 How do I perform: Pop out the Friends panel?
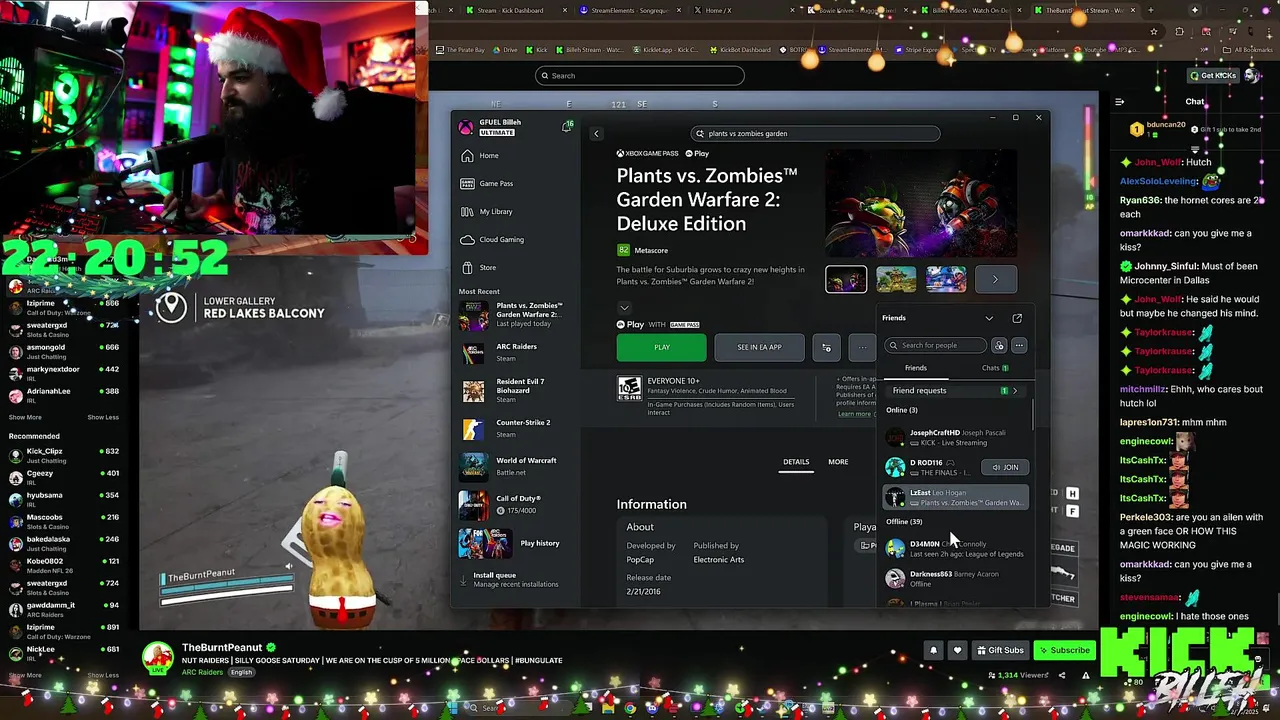[x=1017, y=318]
